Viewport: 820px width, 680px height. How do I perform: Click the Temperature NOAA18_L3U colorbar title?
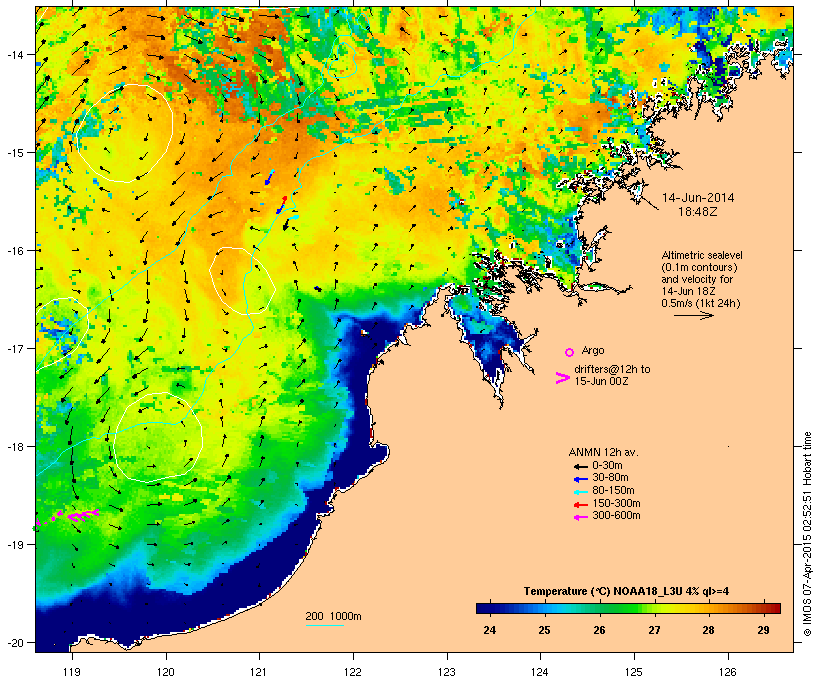pos(626,591)
